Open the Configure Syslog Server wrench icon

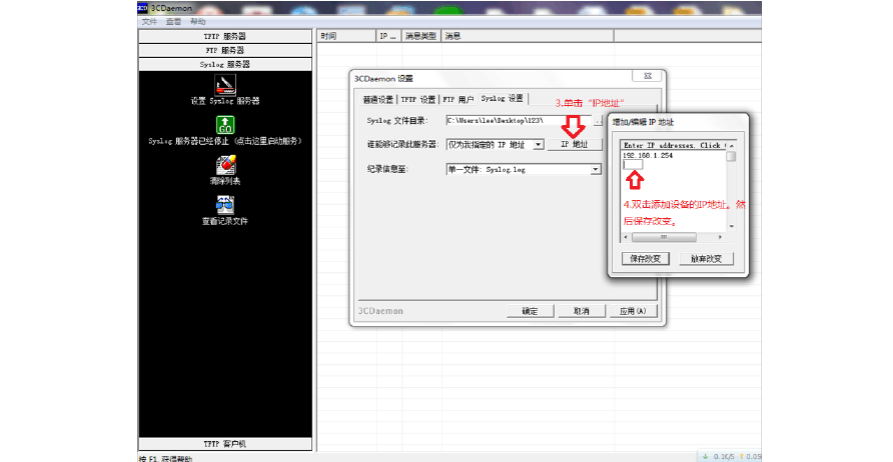(x=225, y=85)
